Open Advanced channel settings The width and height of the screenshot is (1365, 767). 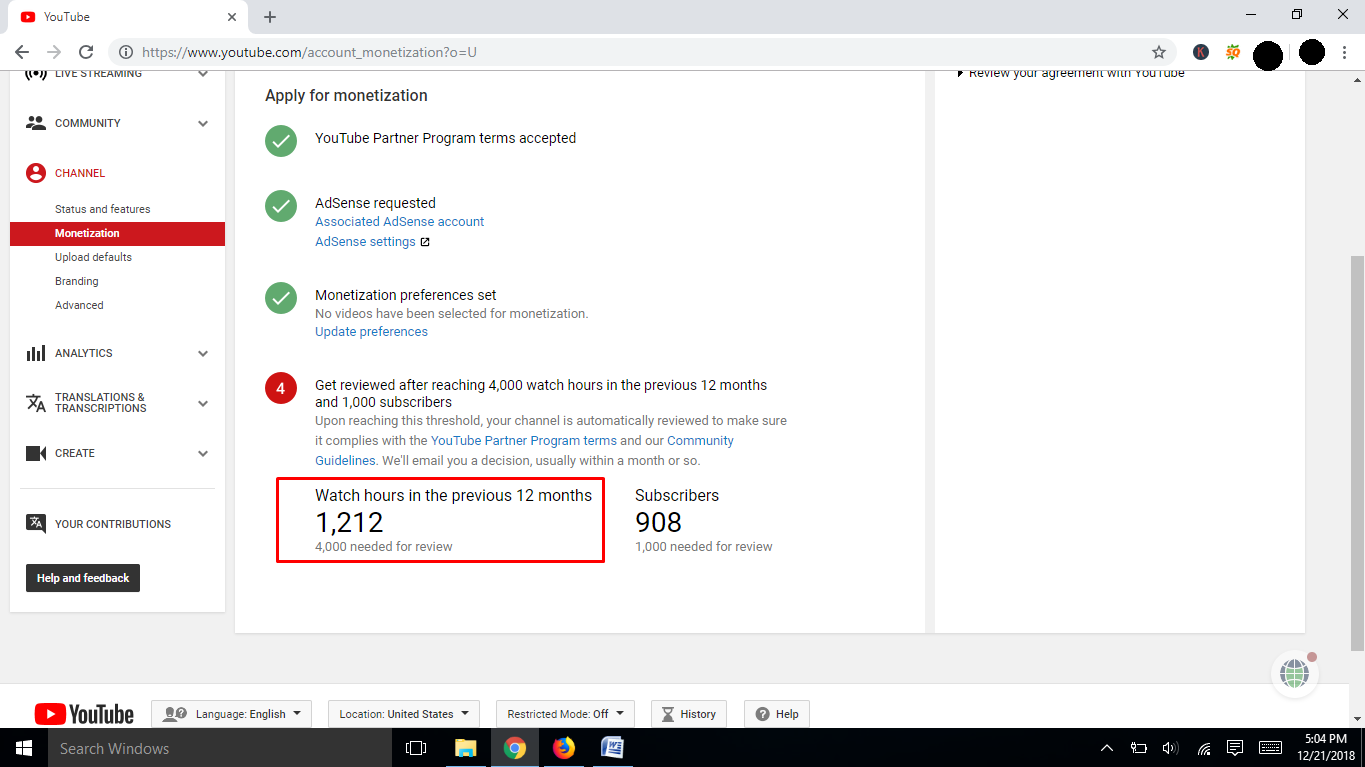tap(79, 305)
